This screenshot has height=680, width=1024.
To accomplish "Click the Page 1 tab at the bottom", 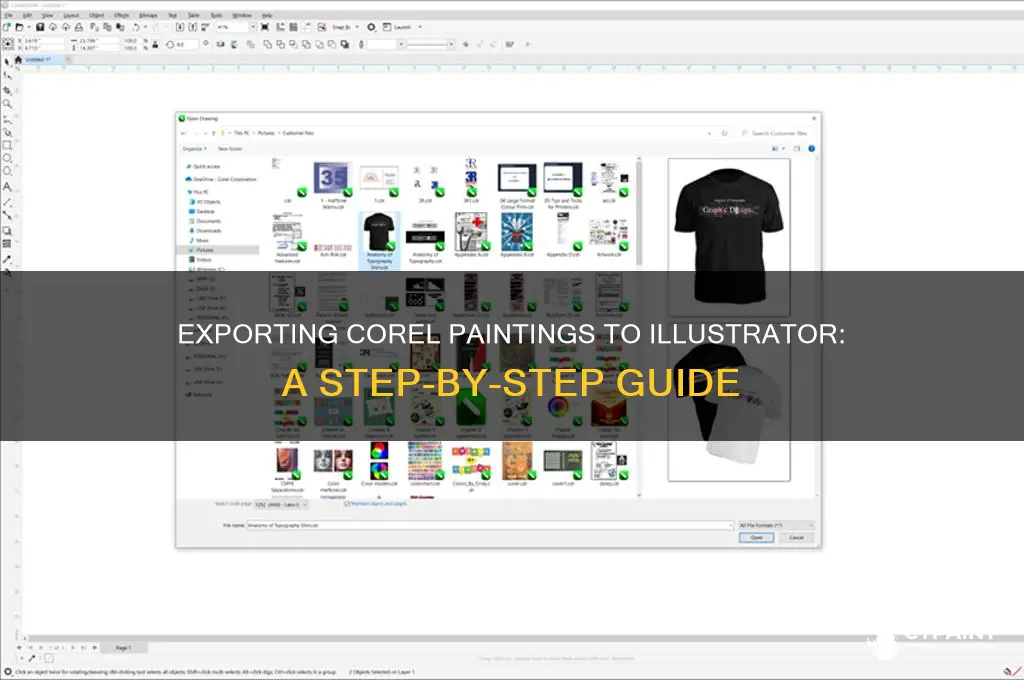I will click(x=123, y=648).
